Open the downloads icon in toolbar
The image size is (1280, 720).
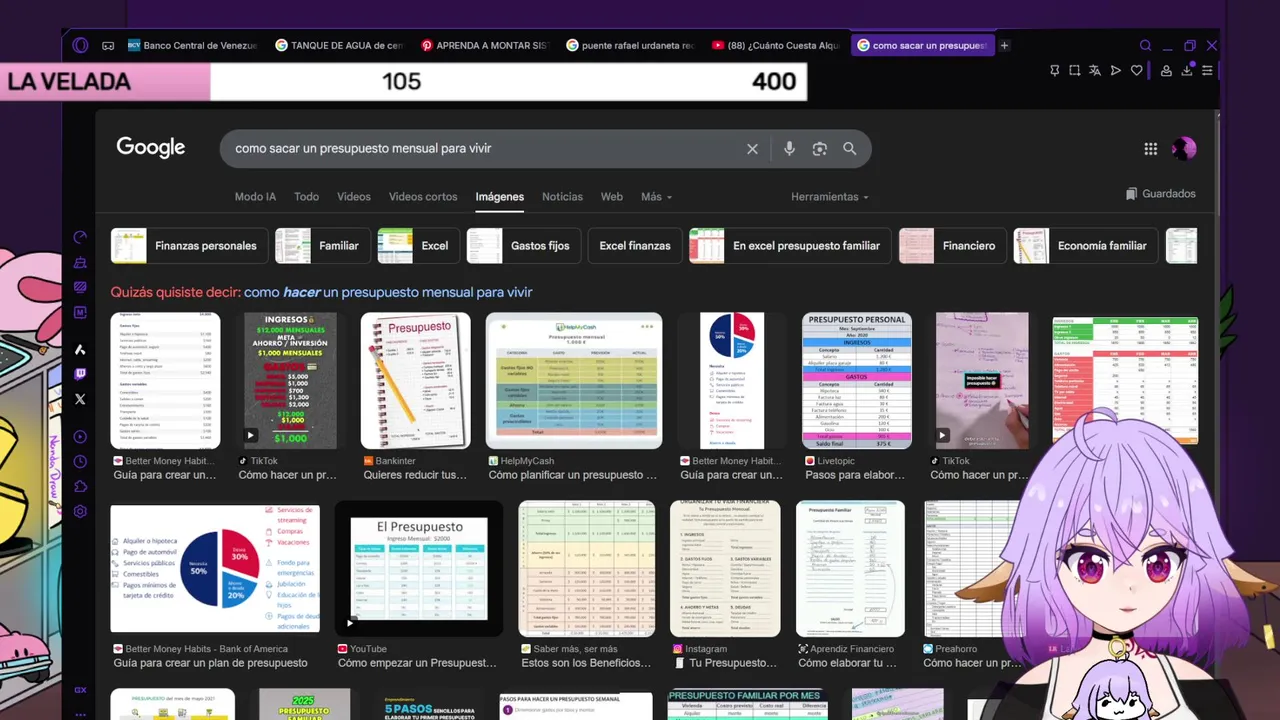(x=1187, y=70)
